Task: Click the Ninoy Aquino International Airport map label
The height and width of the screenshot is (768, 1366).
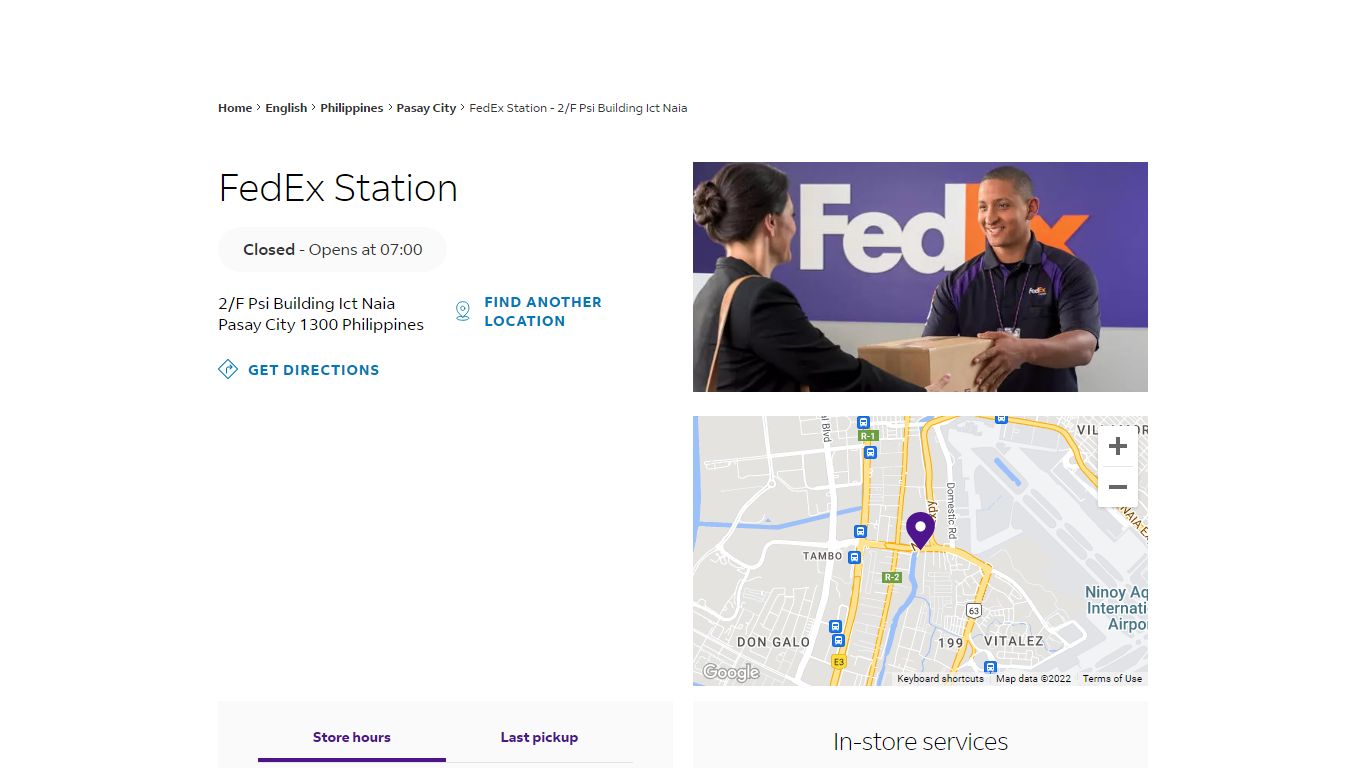Action: tap(1117, 608)
